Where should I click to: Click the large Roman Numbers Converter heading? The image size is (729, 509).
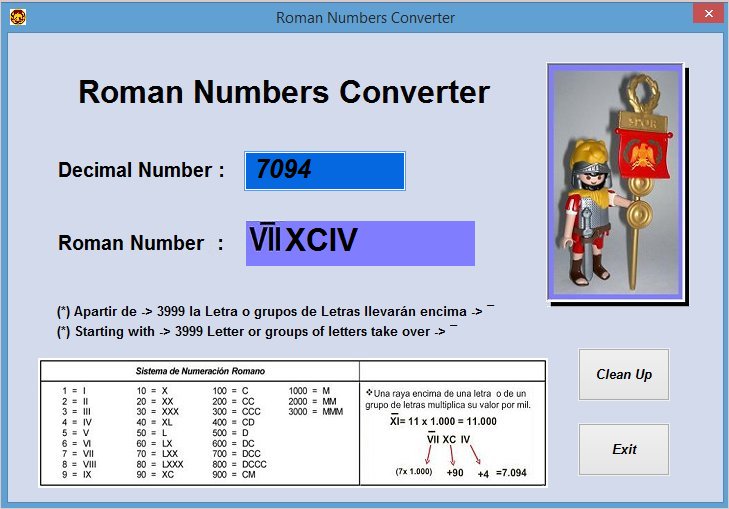tap(284, 92)
